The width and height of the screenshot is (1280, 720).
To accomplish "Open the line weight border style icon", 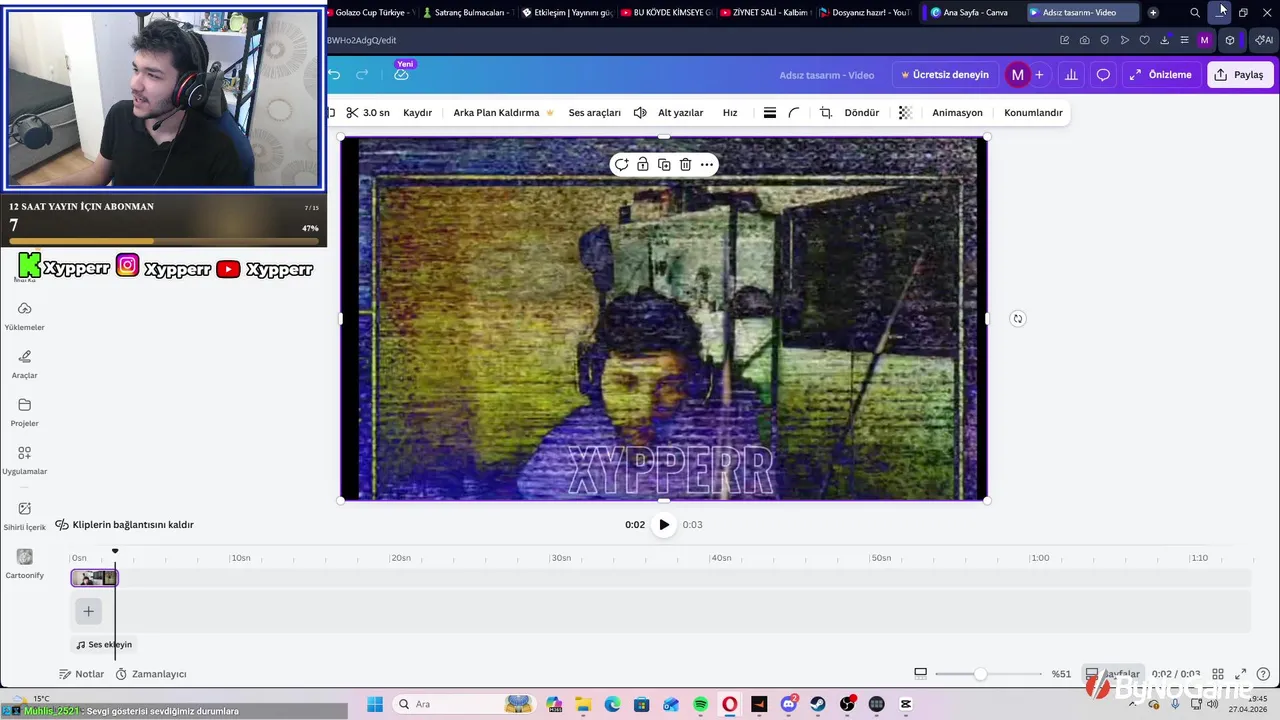I will pyautogui.click(x=769, y=113).
